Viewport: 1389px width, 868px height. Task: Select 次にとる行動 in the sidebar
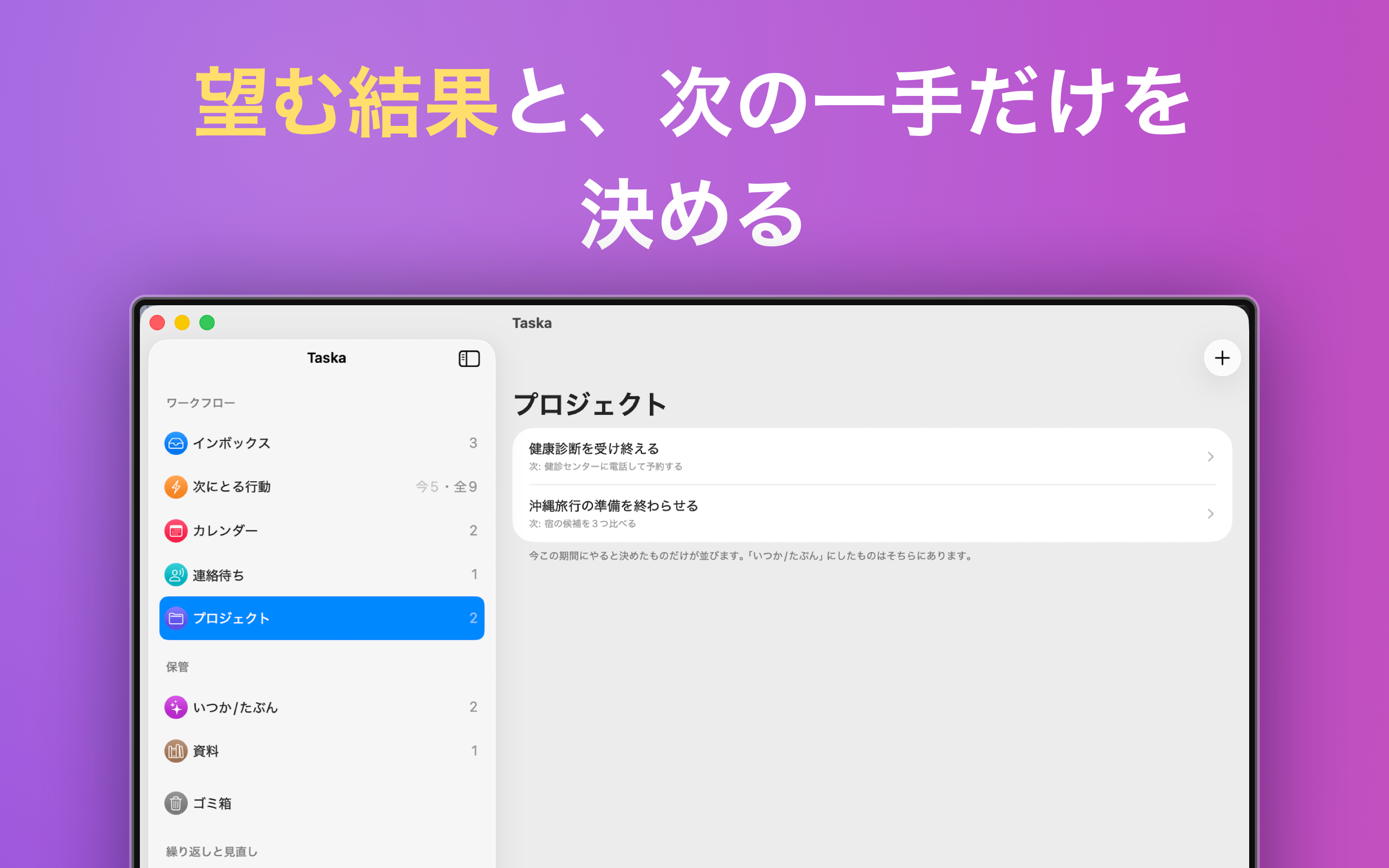[321, 487]
